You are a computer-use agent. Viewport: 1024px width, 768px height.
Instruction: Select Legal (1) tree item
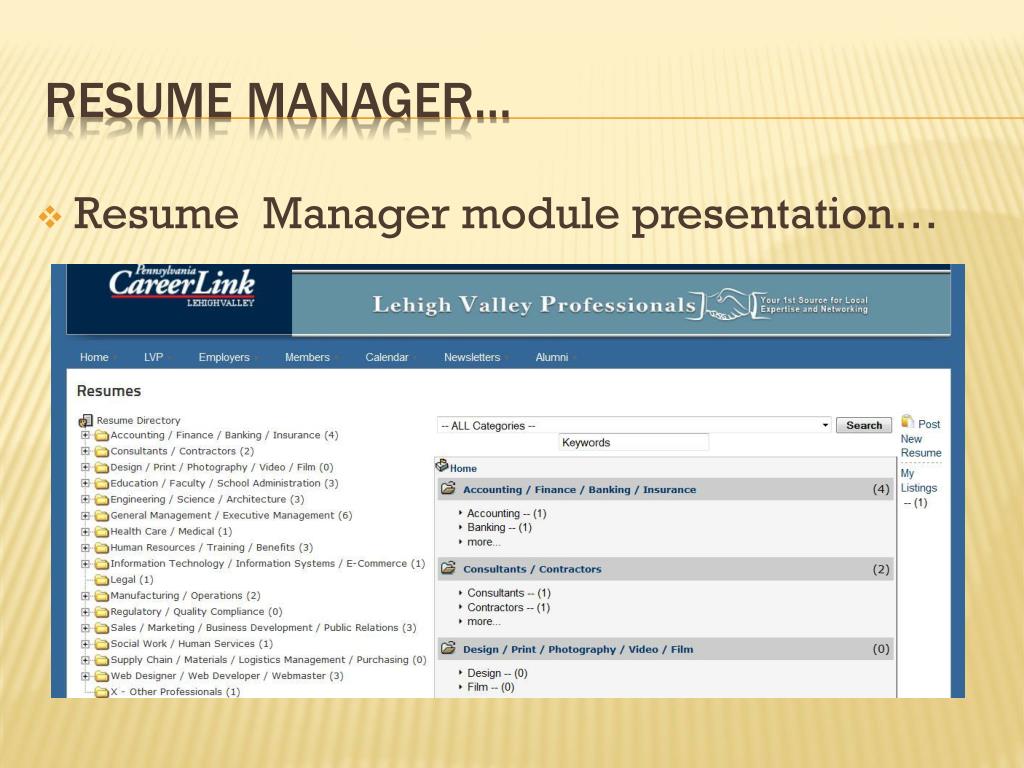pos(131,579)
